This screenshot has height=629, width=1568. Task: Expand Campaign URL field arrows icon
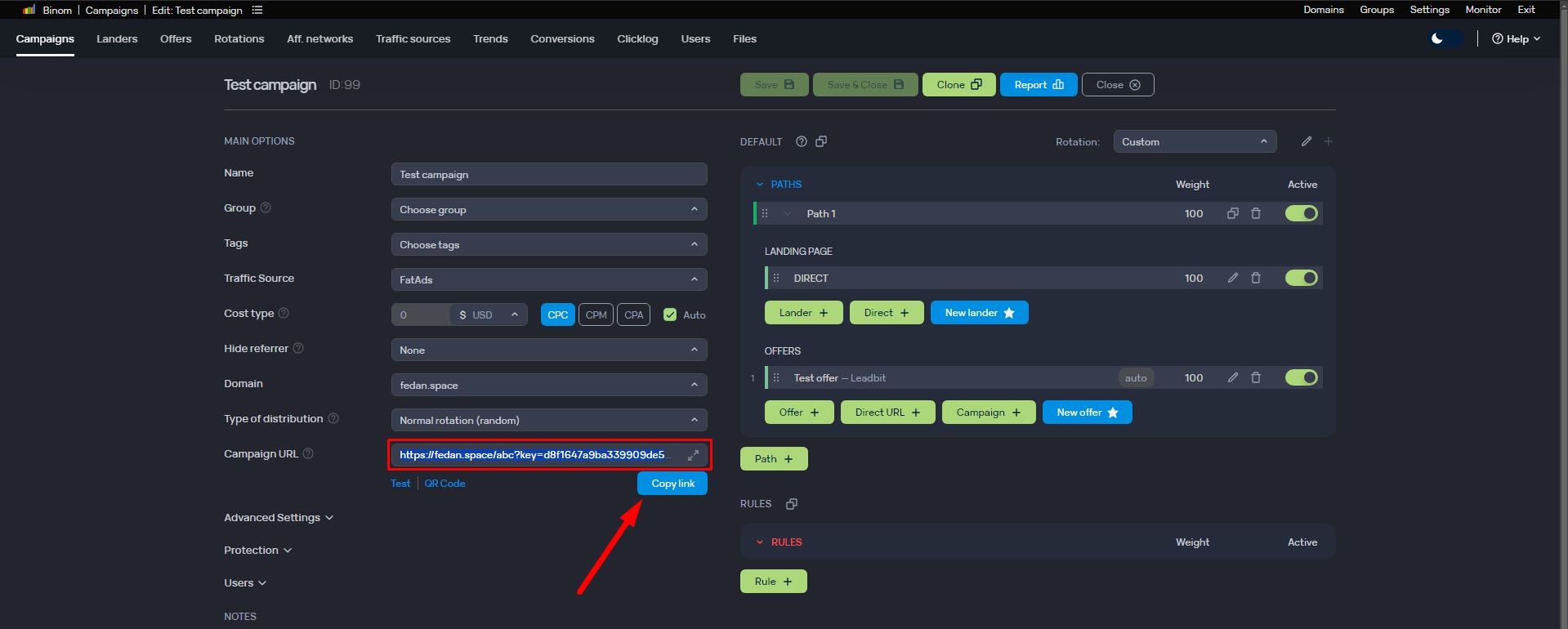(693, 455)
